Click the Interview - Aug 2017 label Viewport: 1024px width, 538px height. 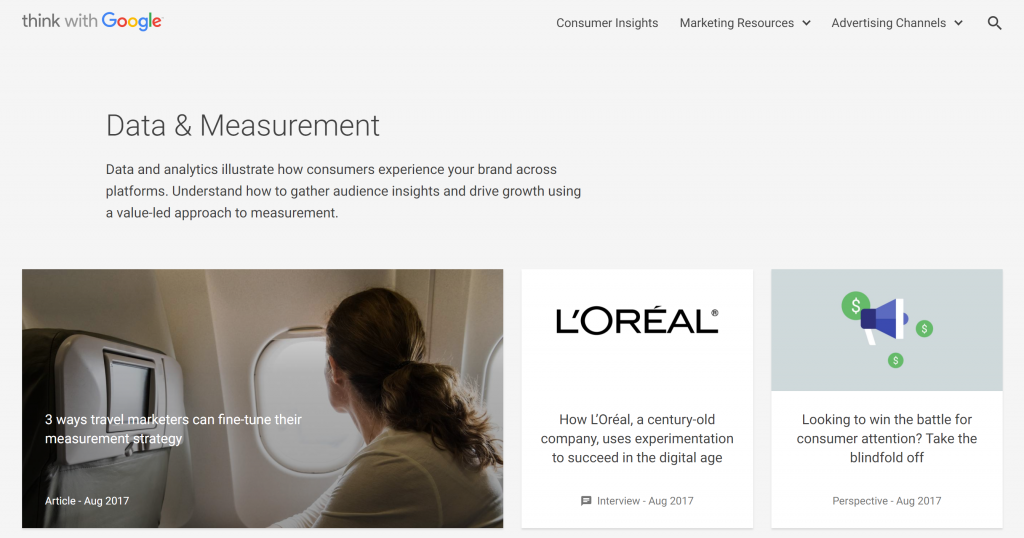coord(645,501)
